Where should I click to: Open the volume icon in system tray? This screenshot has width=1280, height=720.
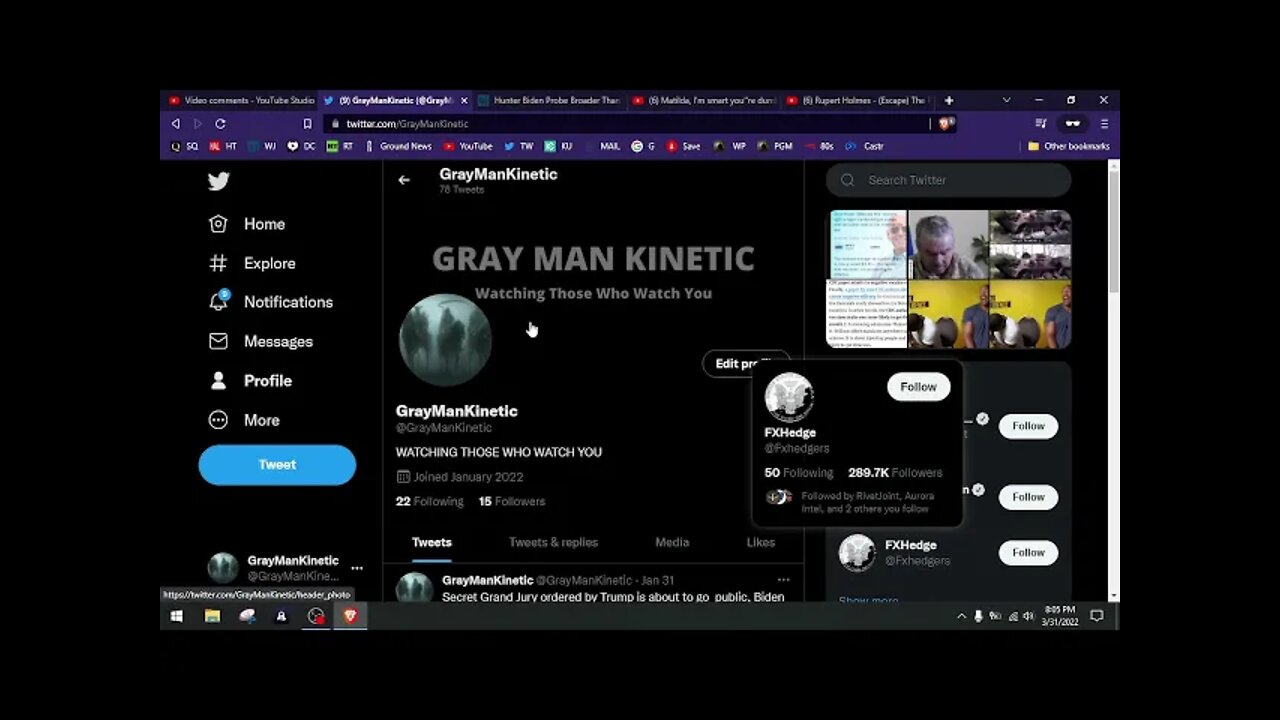pyautogui.click(x=1028, y=616)
